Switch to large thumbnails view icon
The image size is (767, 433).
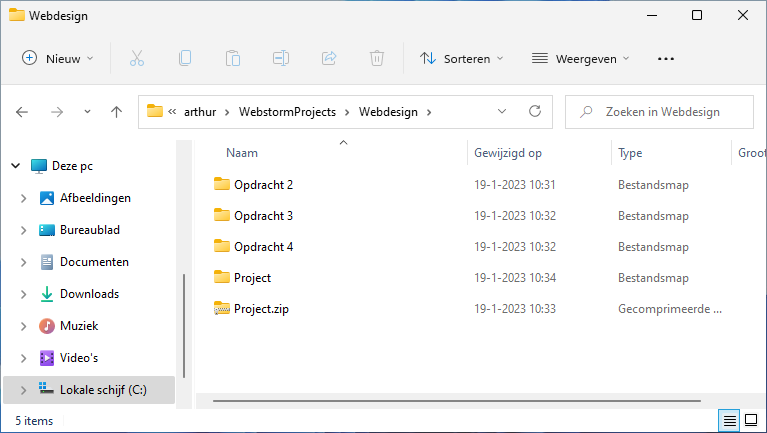point(751,420)
